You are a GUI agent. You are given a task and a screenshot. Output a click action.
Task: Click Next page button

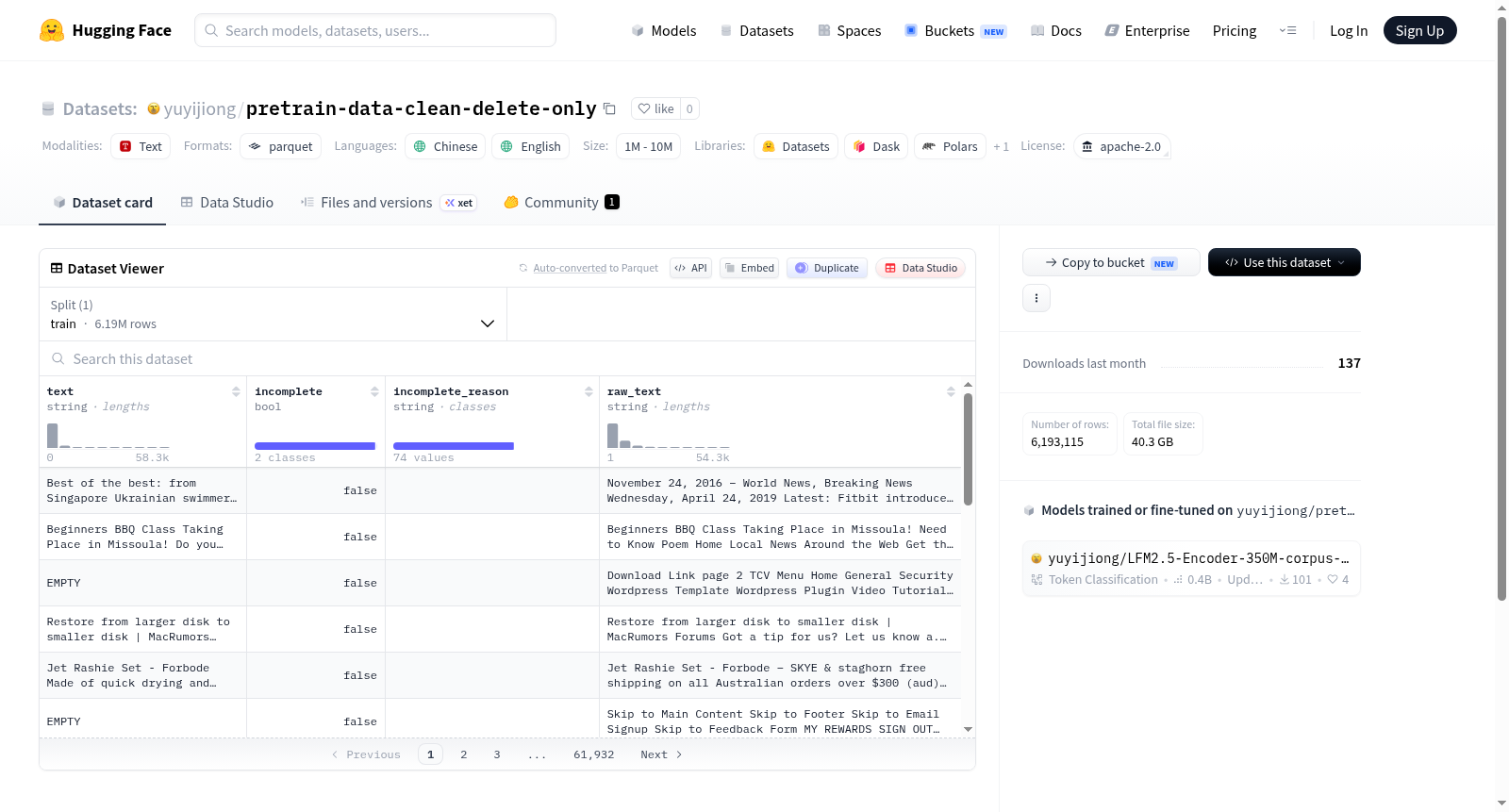click(x=660, y=754)
